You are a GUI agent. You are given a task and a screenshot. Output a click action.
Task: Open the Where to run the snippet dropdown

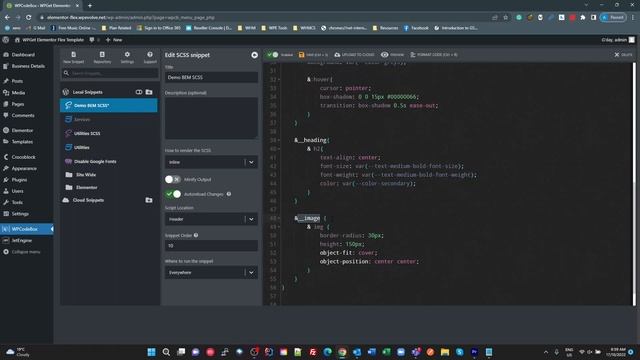point(211,272)
